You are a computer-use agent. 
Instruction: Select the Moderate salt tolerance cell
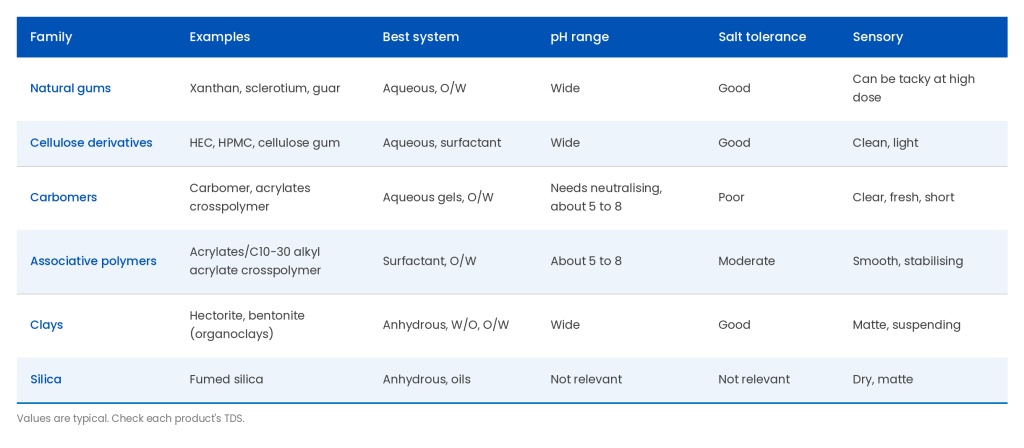point(746,261)
